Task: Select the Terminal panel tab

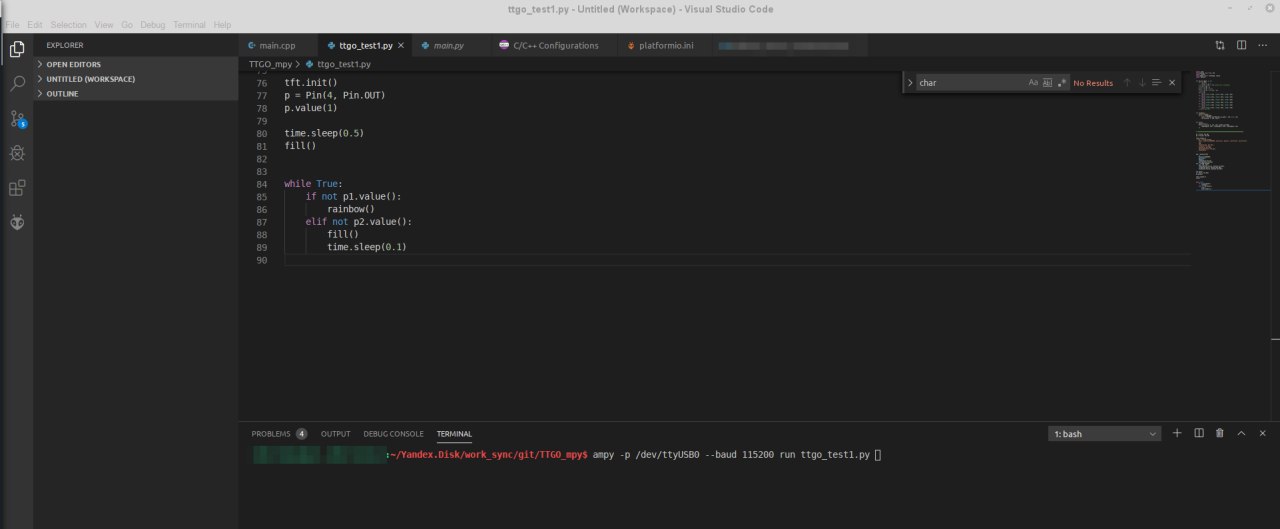Action: [454, 434]
